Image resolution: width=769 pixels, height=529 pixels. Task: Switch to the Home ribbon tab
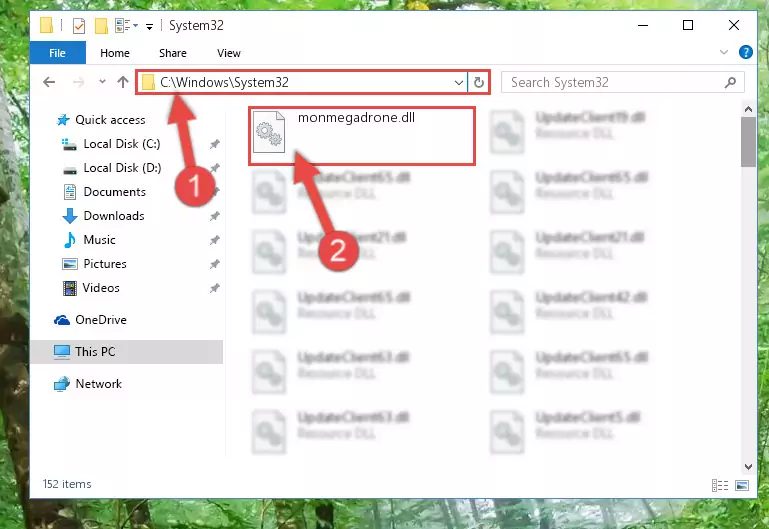click(x=115, y=53)
